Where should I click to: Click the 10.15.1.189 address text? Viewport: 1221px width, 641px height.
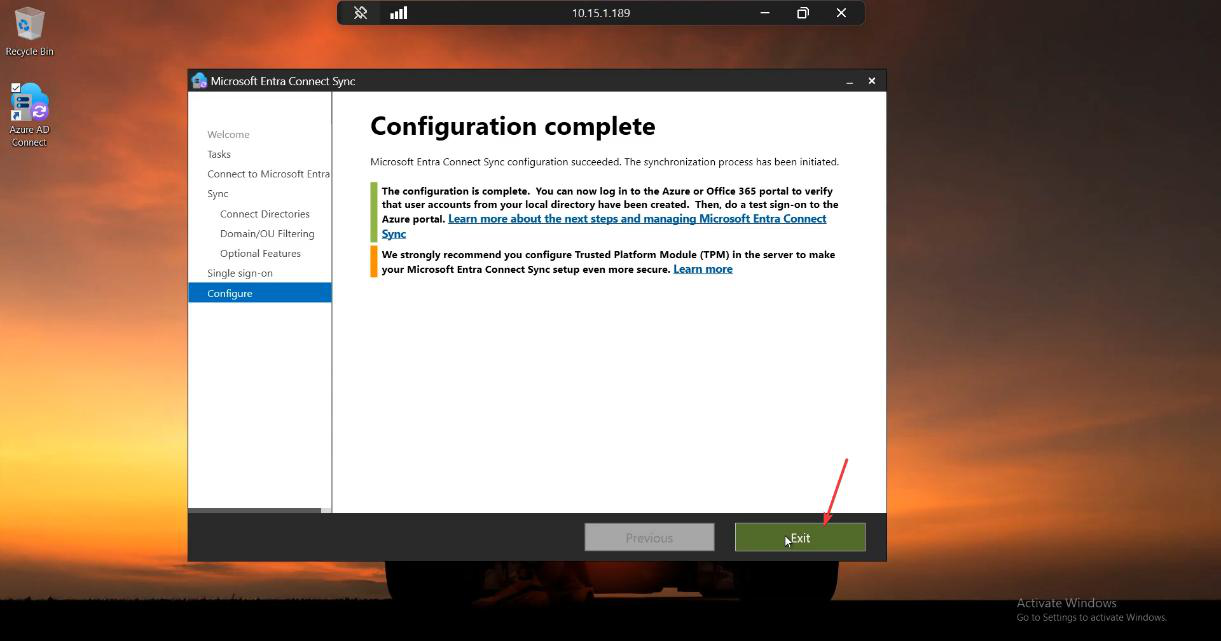[601, 13]
